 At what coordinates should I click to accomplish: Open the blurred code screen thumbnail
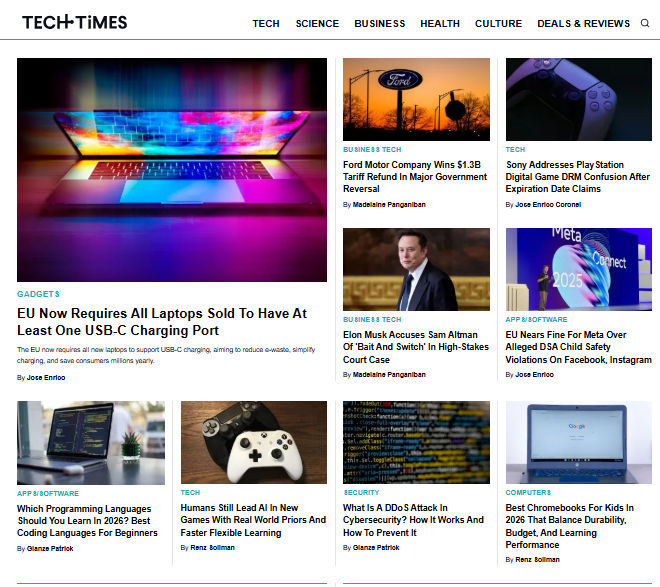tap(416, 442)
